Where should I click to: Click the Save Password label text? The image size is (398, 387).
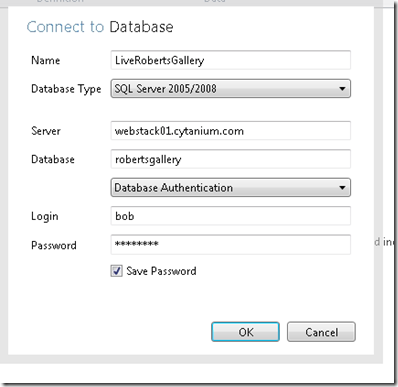click(161, 271)
